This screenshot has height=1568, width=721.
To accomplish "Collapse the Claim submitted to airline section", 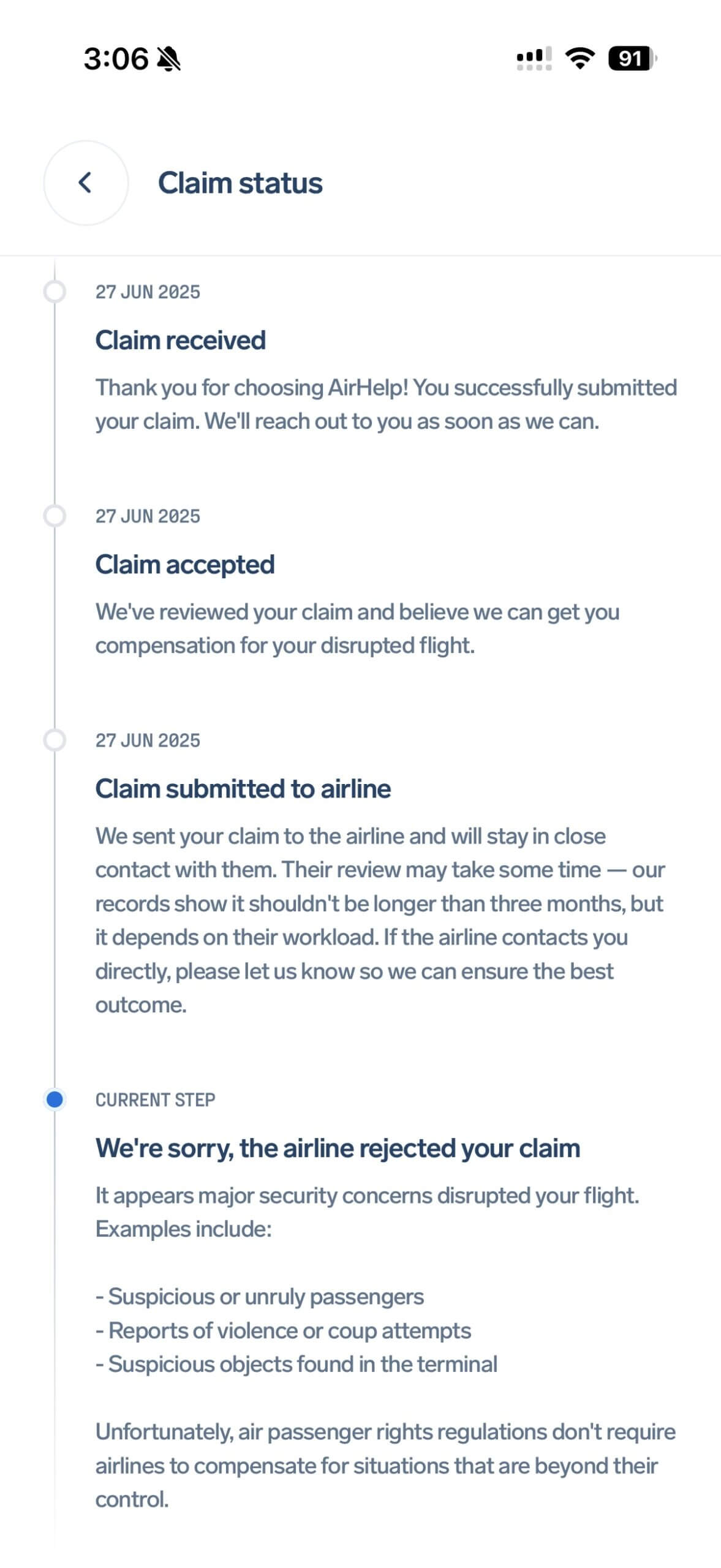I will pyautogui.click(x=243, y=789).
